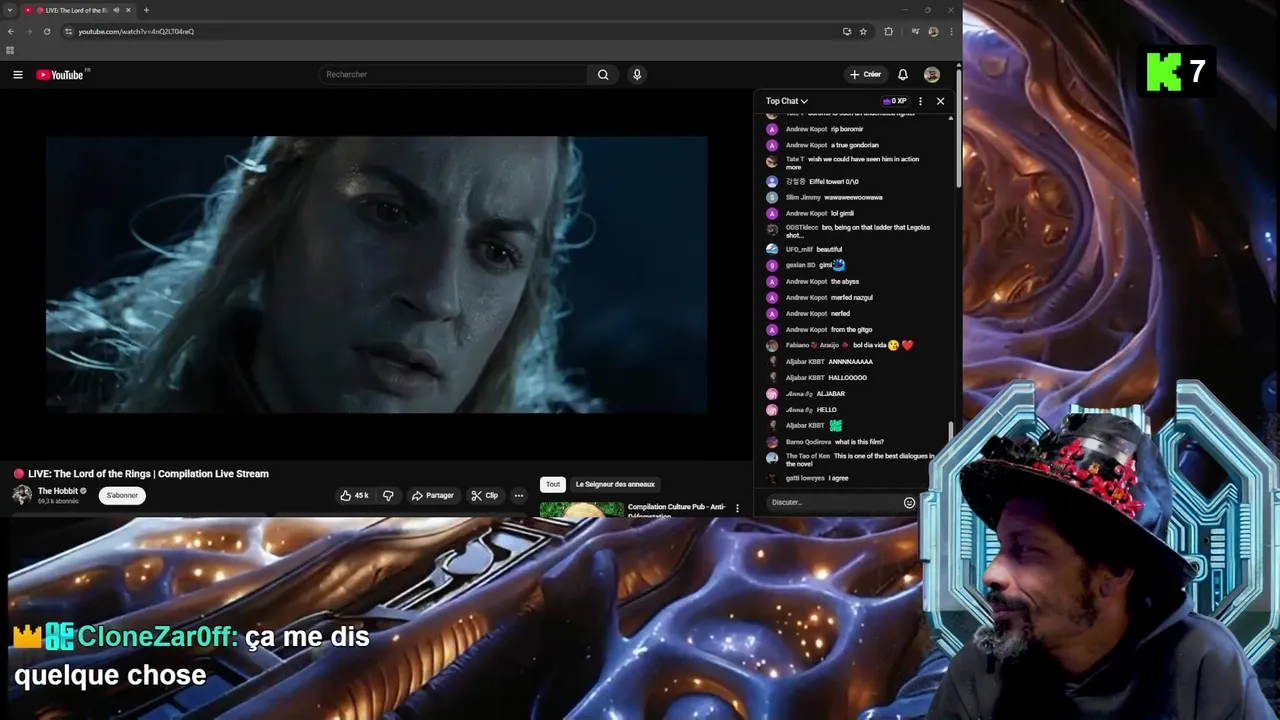Image resolution: width=1280 pixels, height=720 pixels.
Task: Focus the Rechercher search field
Action: point(453,75)
